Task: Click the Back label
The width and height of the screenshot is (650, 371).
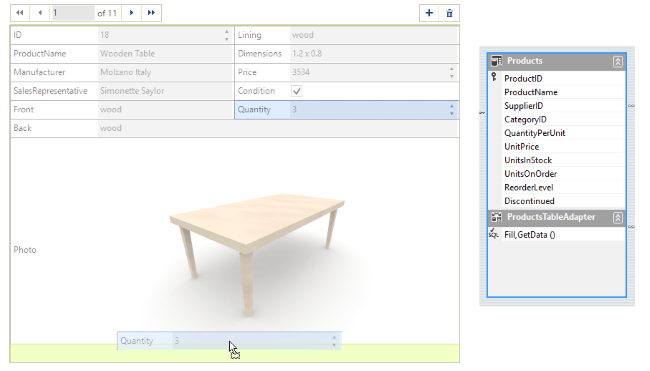Action: click(x=22, y=128)
